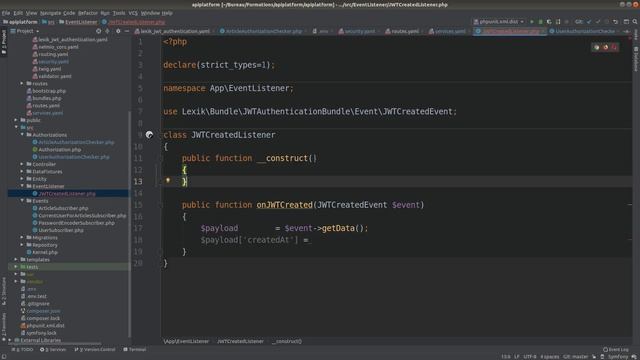Collapse the src folder
Viewport: 640px width, 360px height.
(16, 127)
